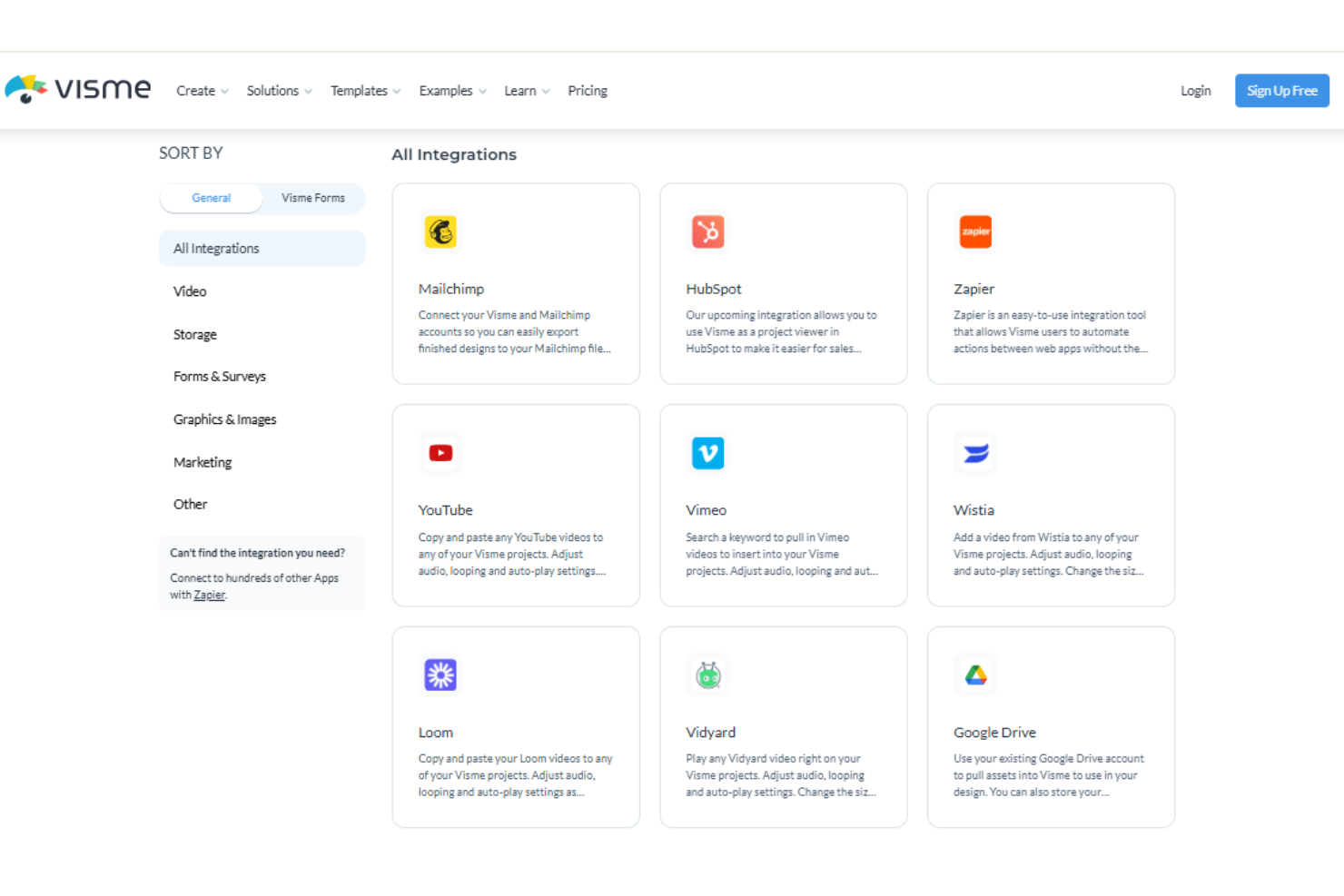
Task: Click the Sign Up Free button
Action: [x=1282, y=91]
